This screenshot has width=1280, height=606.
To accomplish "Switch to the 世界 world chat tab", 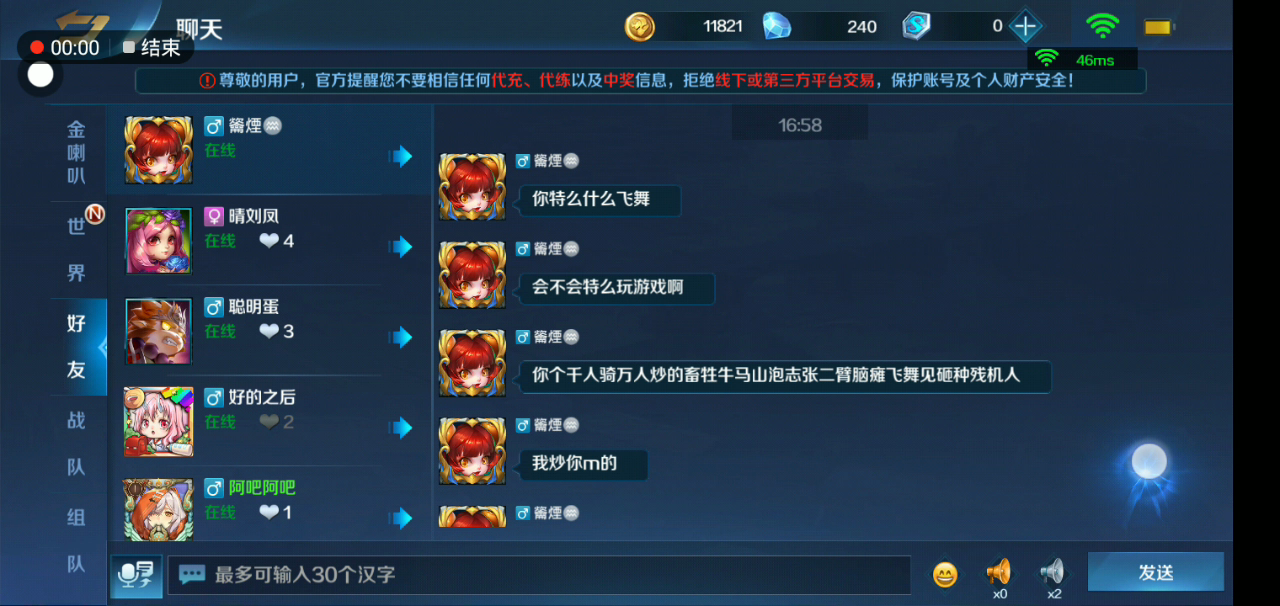I will tap(77, 249).
